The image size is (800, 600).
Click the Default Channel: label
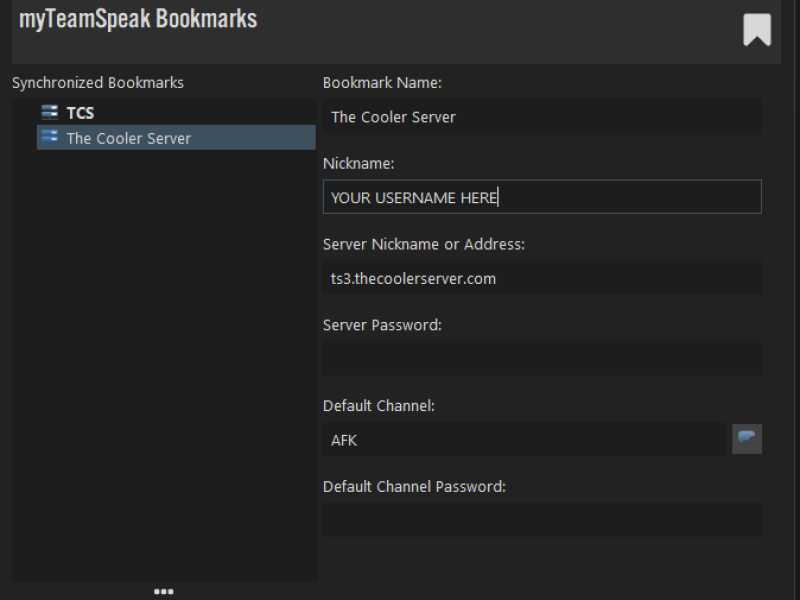379,406
